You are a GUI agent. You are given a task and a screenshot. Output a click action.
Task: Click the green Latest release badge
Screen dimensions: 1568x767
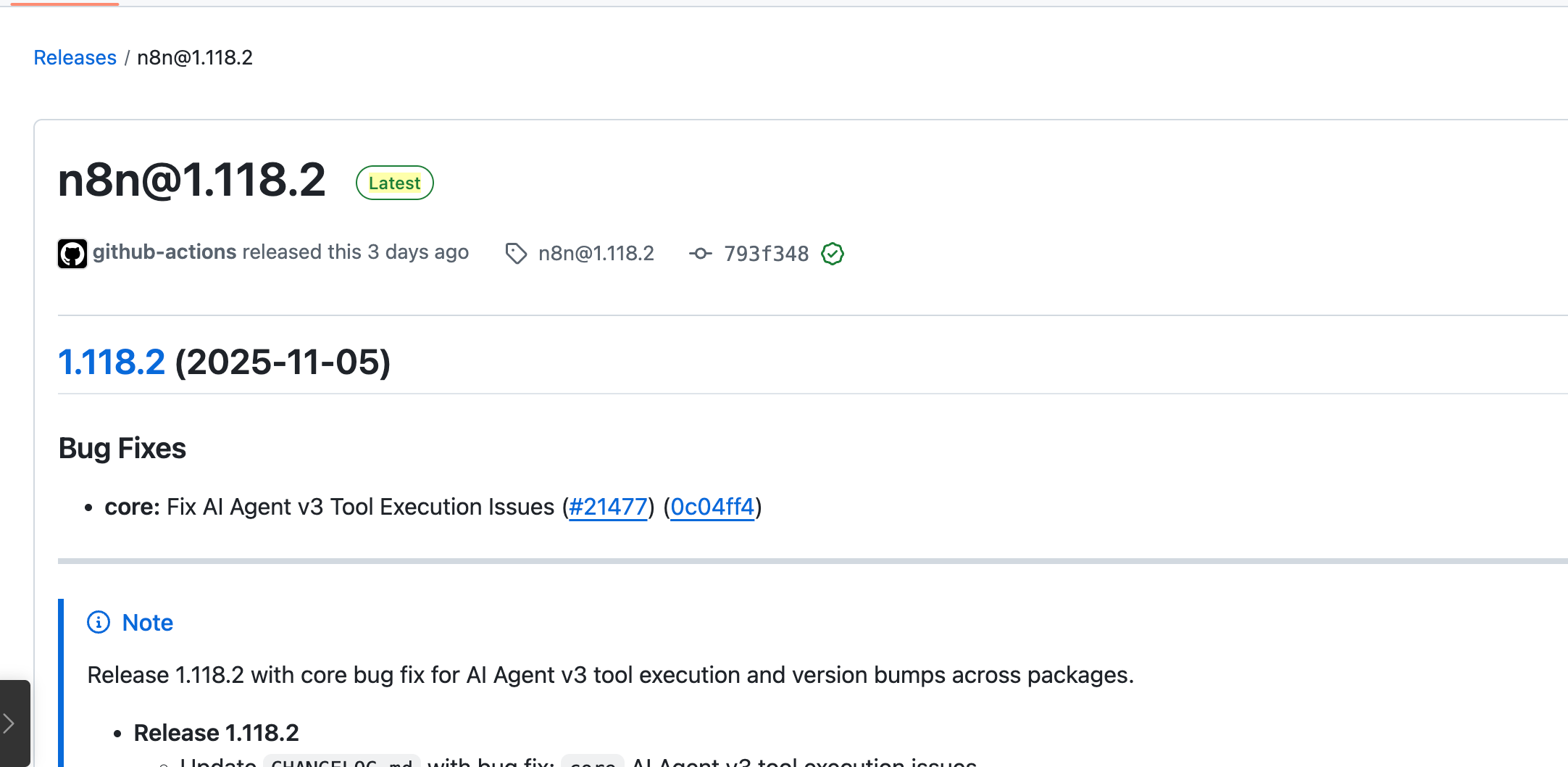(394, 183)
